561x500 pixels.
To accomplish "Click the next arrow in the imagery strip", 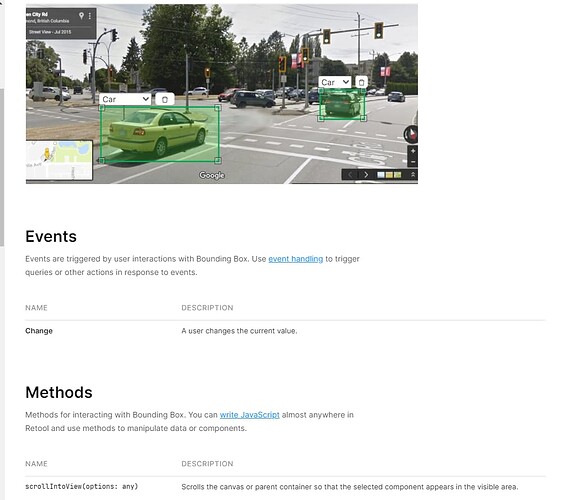I will pos(366,175).
